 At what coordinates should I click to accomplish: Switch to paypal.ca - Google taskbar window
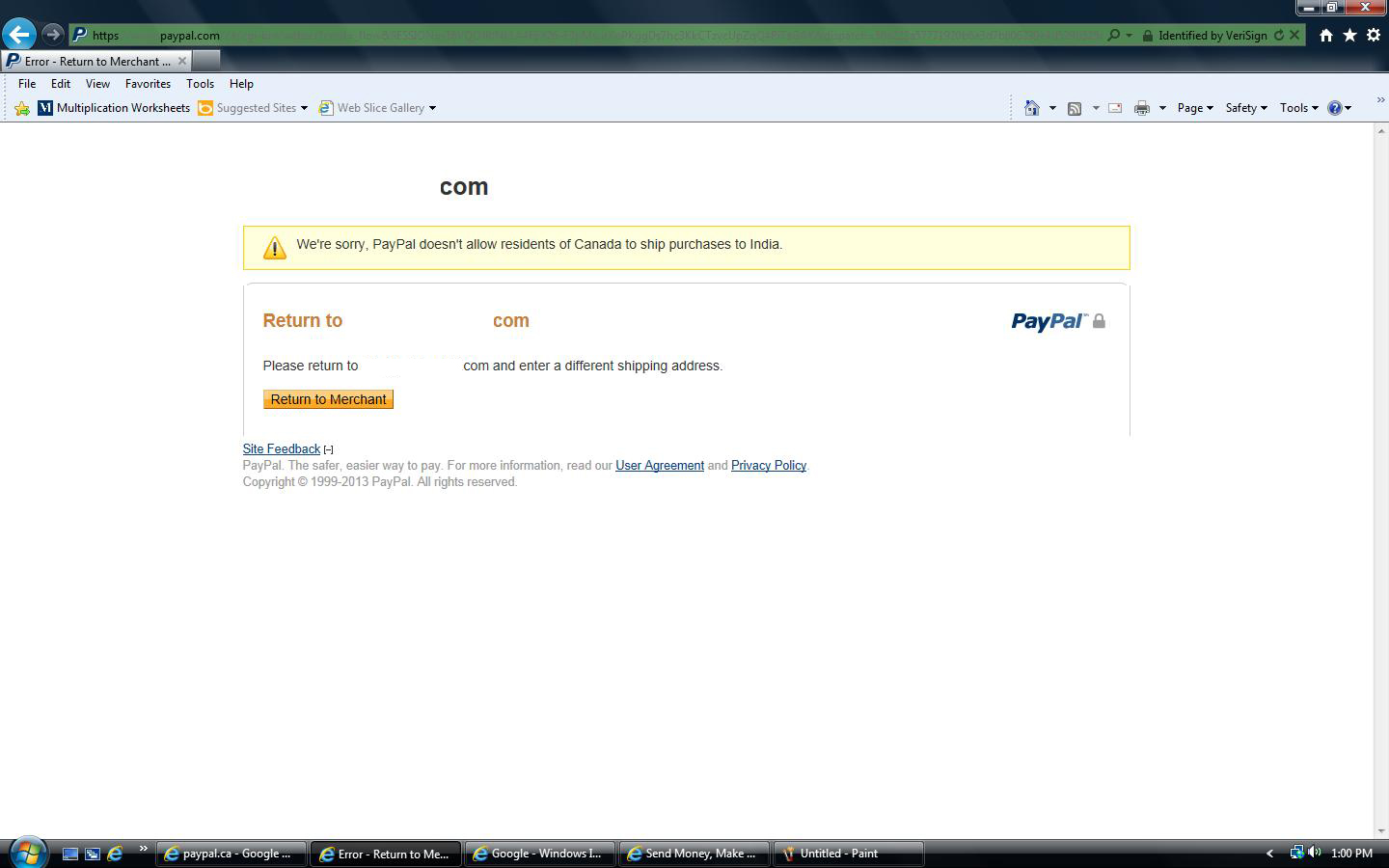pyautogui.click(x=231, y=854)
